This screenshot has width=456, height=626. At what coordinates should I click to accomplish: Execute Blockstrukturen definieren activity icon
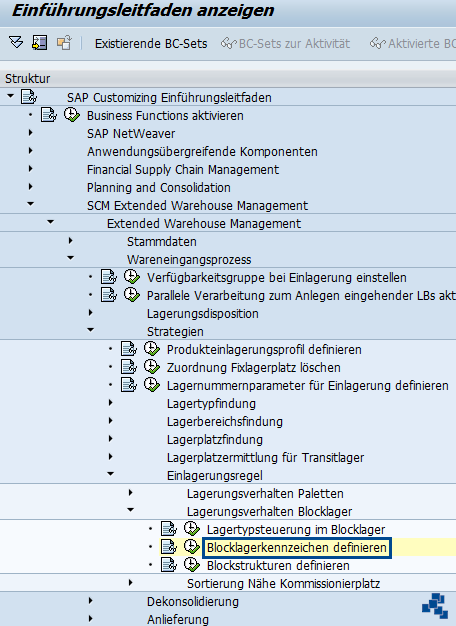[191, 565]
